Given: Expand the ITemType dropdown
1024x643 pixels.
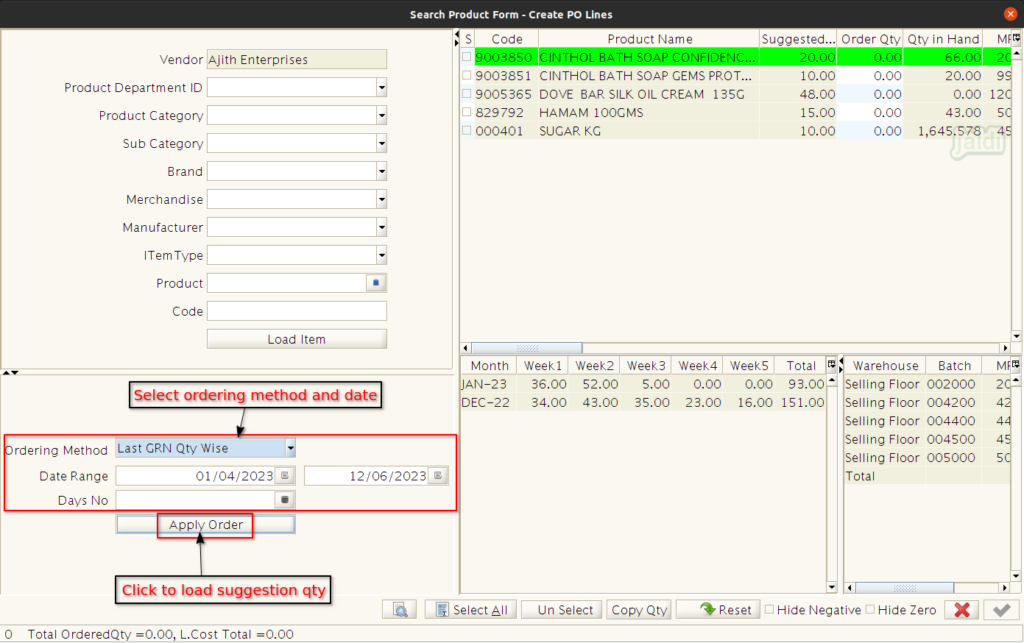Looking at the screenshot, I should (381, 255).
